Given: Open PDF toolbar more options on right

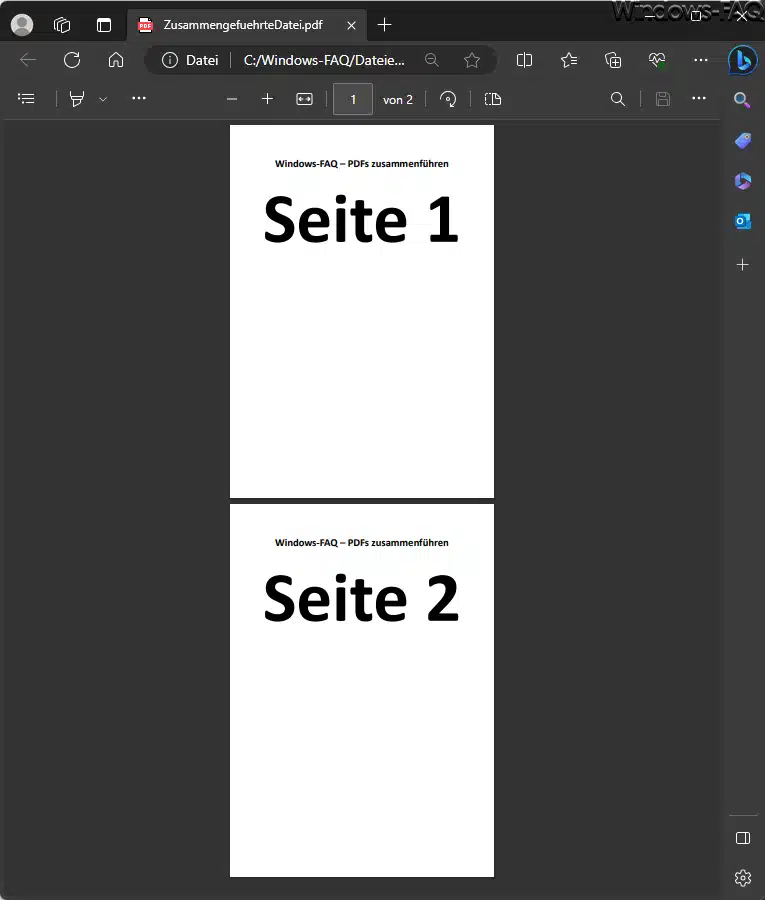Looking at the screenshot, I should pyautogui.click(x=699, y=99).
